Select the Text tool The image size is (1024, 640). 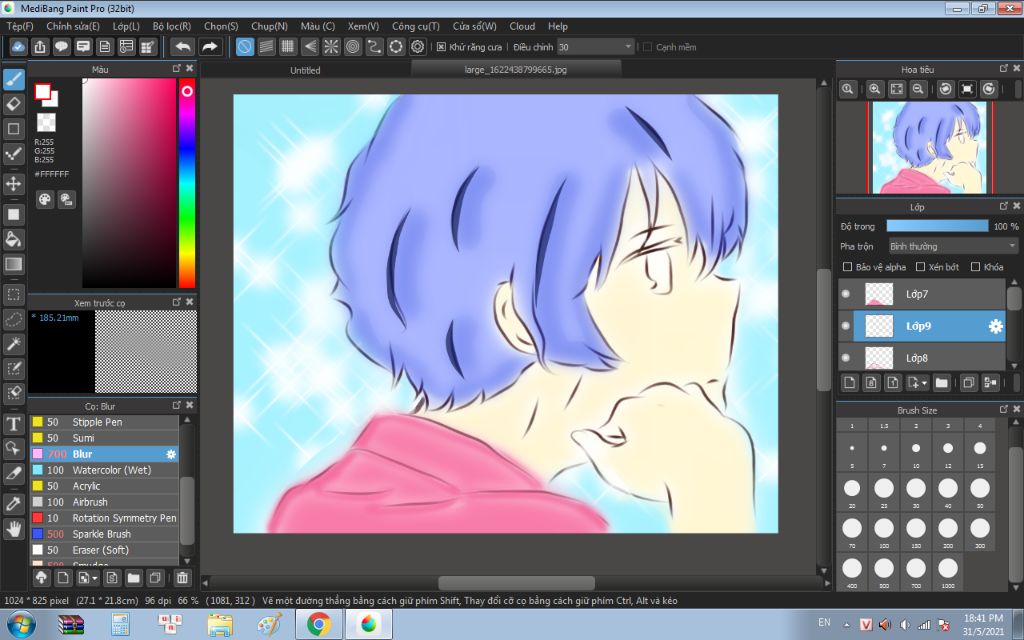14,424
